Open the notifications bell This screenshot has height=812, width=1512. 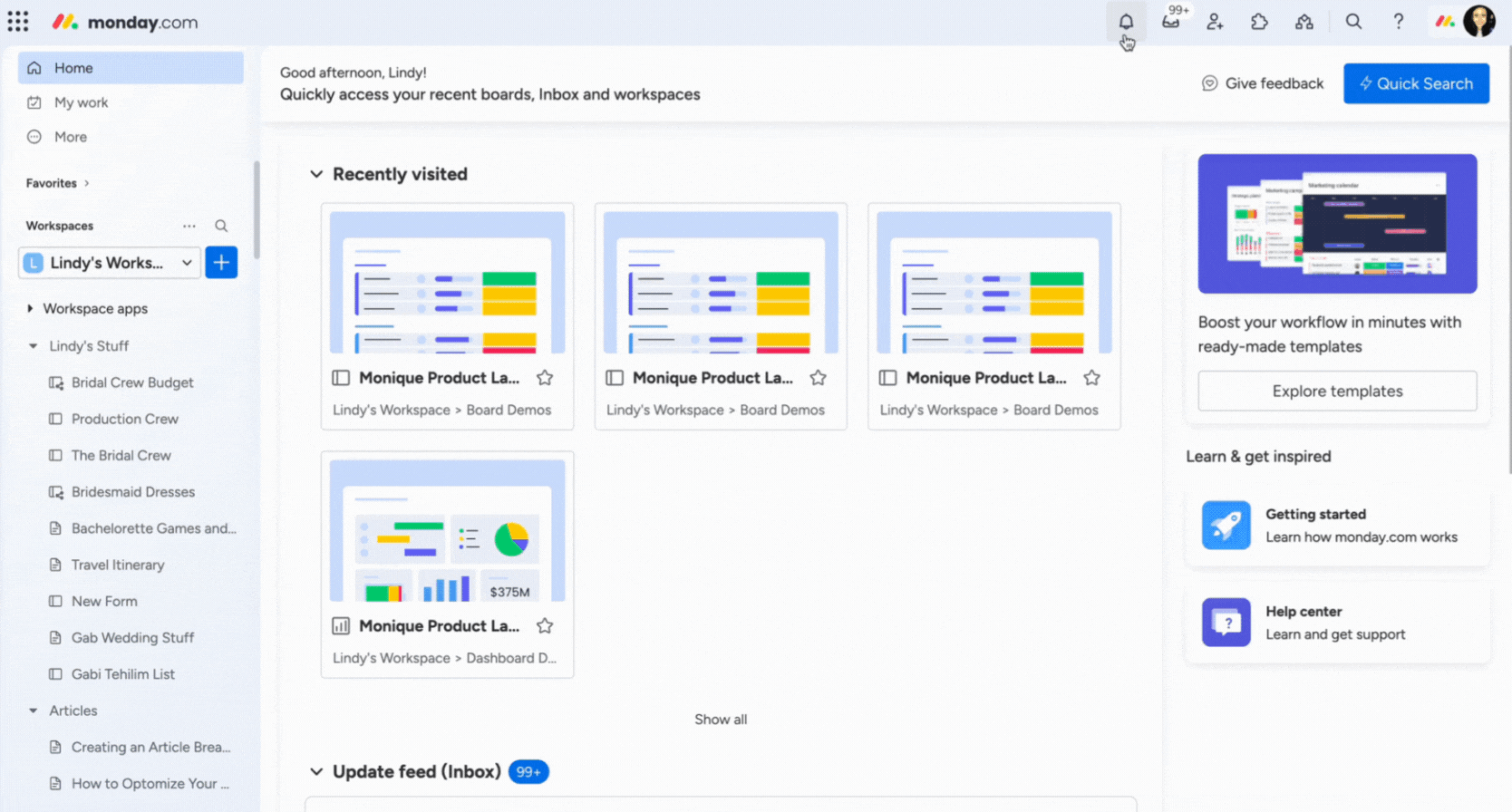[x=1126, y=22]
